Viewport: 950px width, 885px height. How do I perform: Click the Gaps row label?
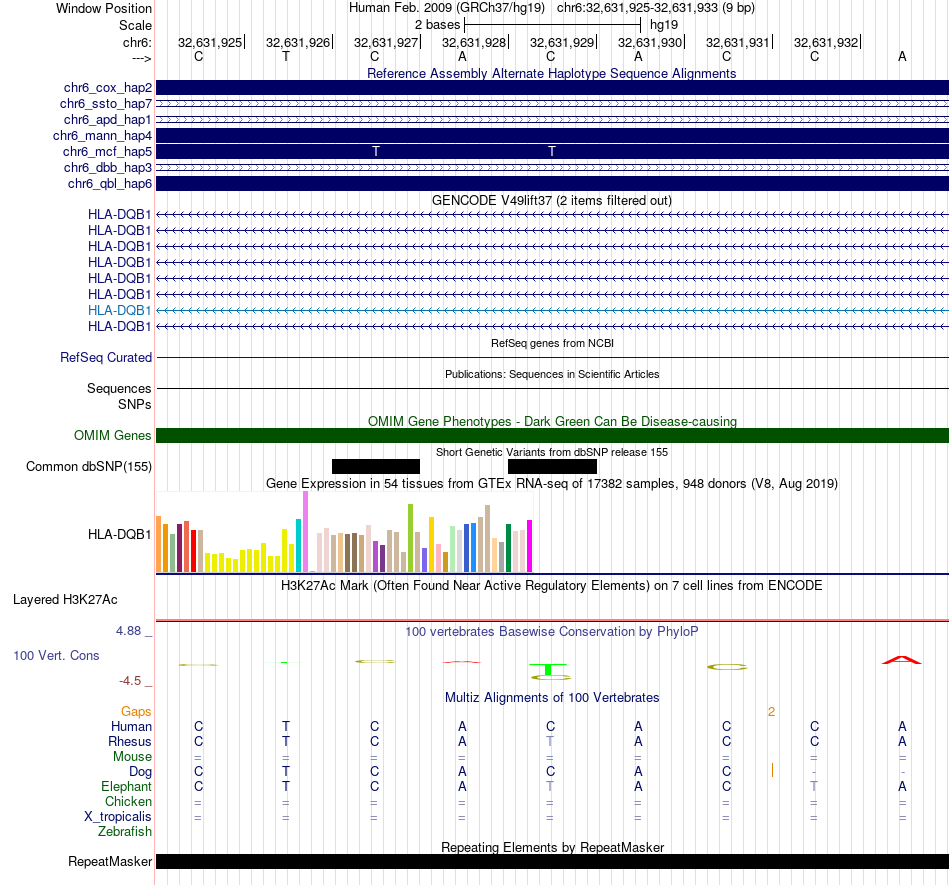point(136,712)
